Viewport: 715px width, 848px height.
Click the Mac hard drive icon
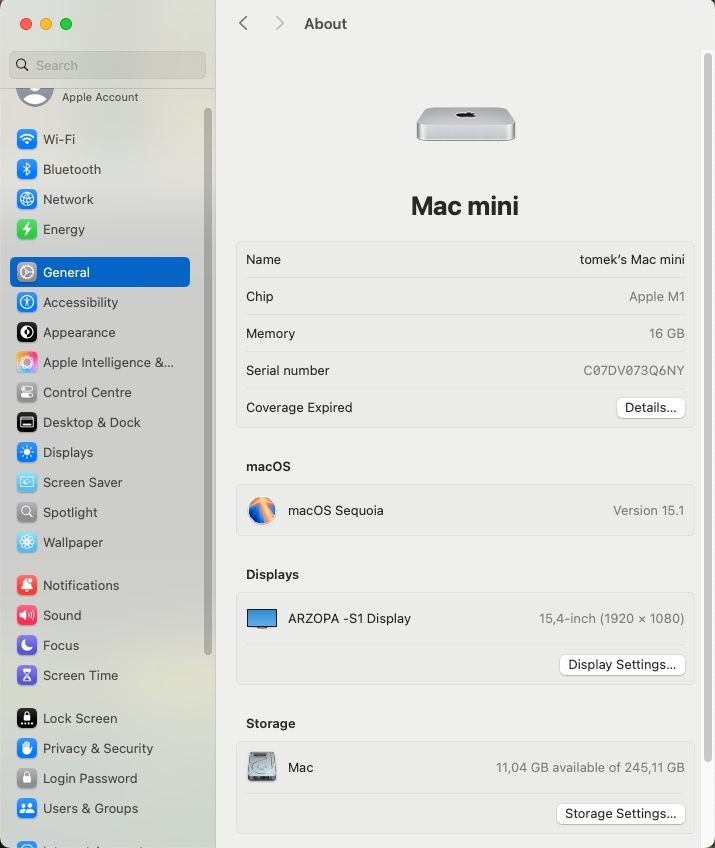[x=262, y=767]
